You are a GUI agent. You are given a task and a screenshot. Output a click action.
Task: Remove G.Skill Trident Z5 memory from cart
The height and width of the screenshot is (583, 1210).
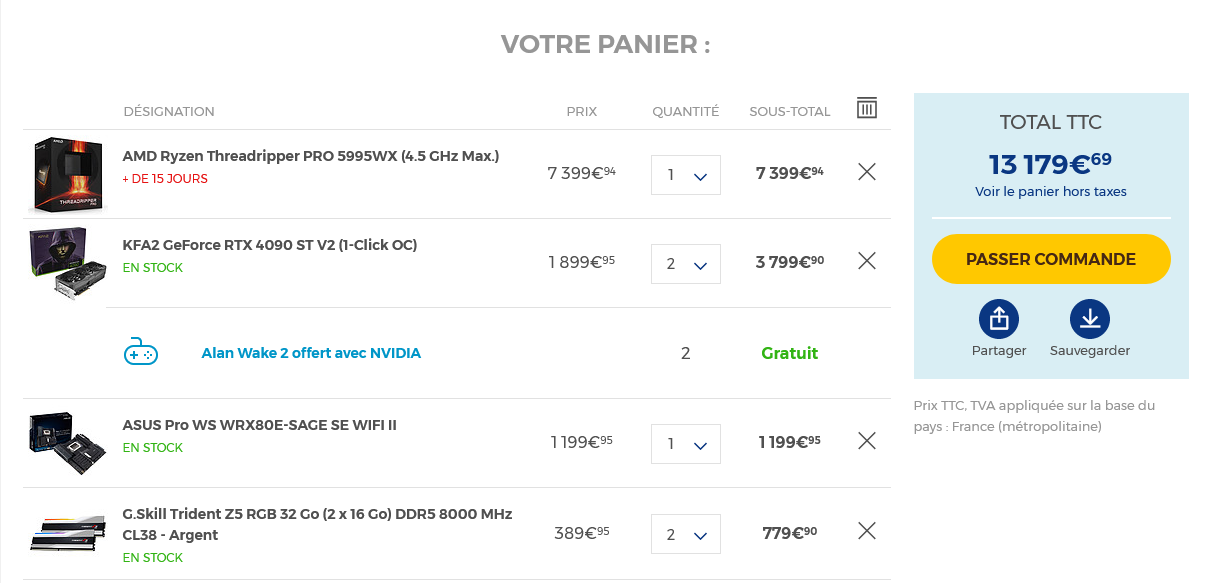[x=867, y=531]
